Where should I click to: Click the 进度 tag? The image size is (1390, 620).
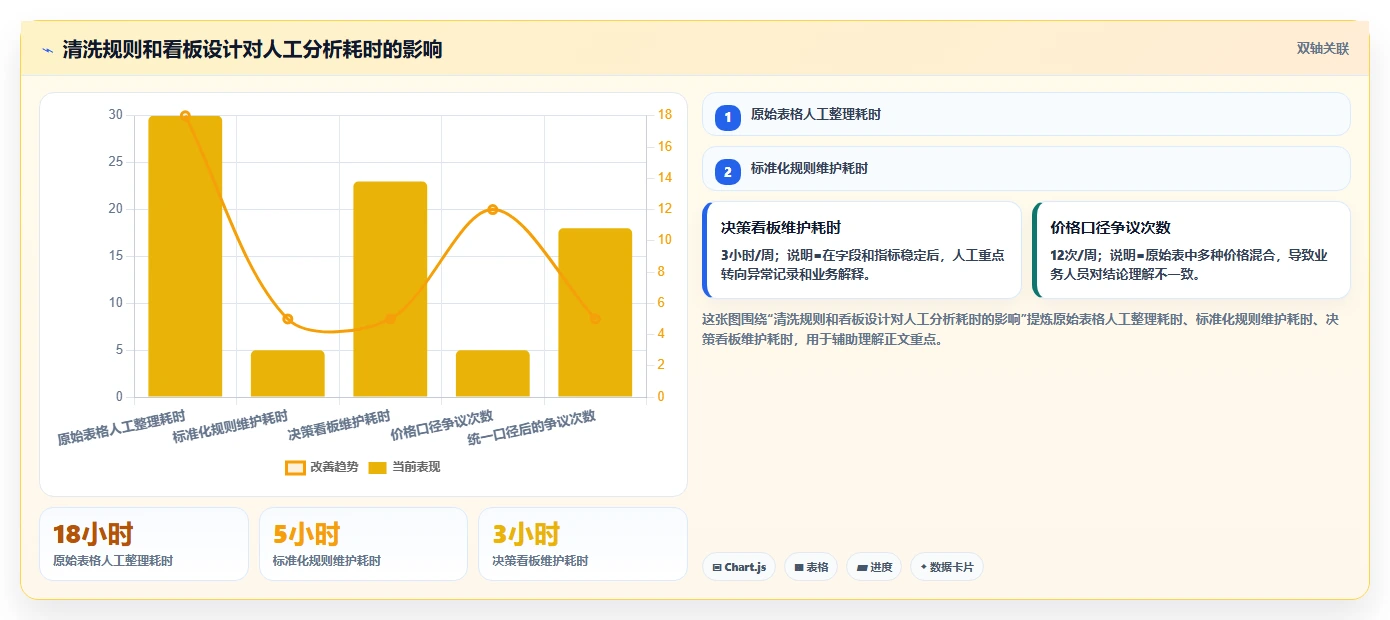pos(874,567)
